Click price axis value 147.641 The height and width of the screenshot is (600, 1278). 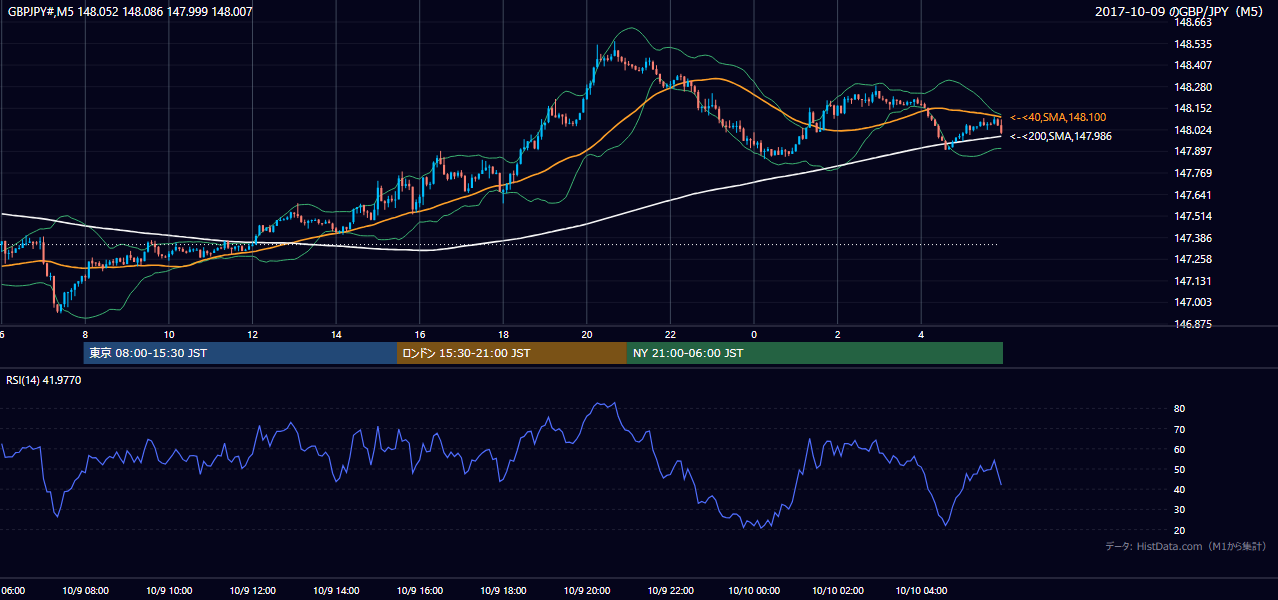tap(1192, 195)
